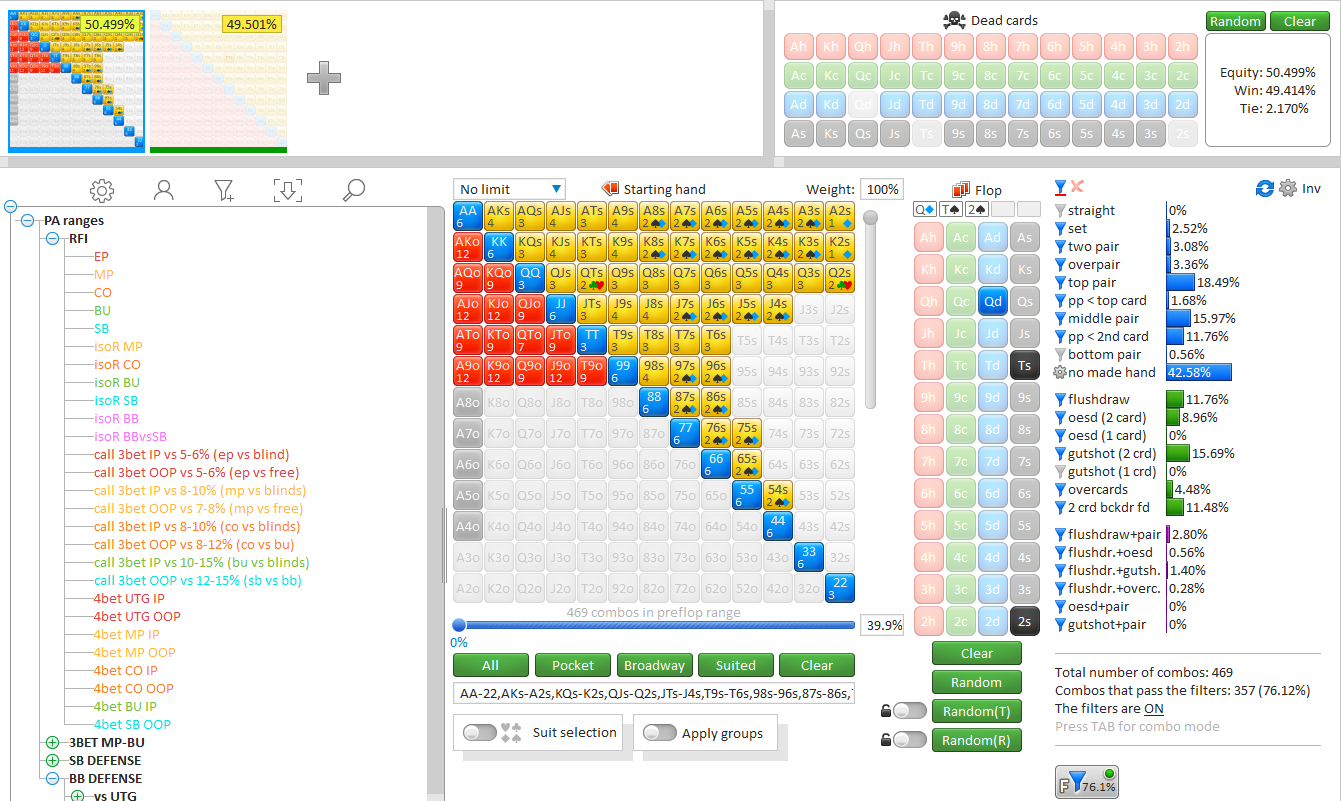Viewport: 1341px width, 801px height.
Task: Open the No limit game type dropdown
Action: [x=510, y=189]
